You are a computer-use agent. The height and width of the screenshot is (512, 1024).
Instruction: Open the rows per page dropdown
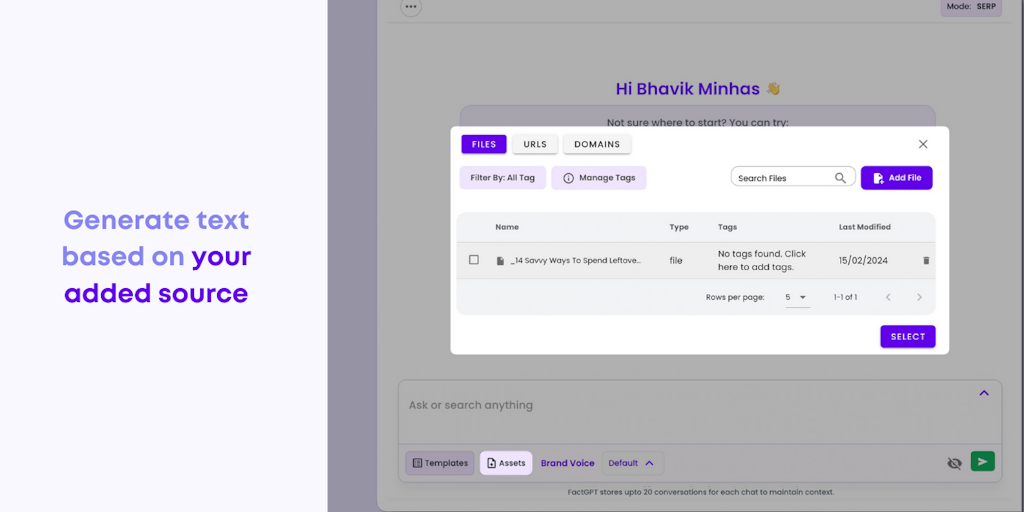click(797, 297)
